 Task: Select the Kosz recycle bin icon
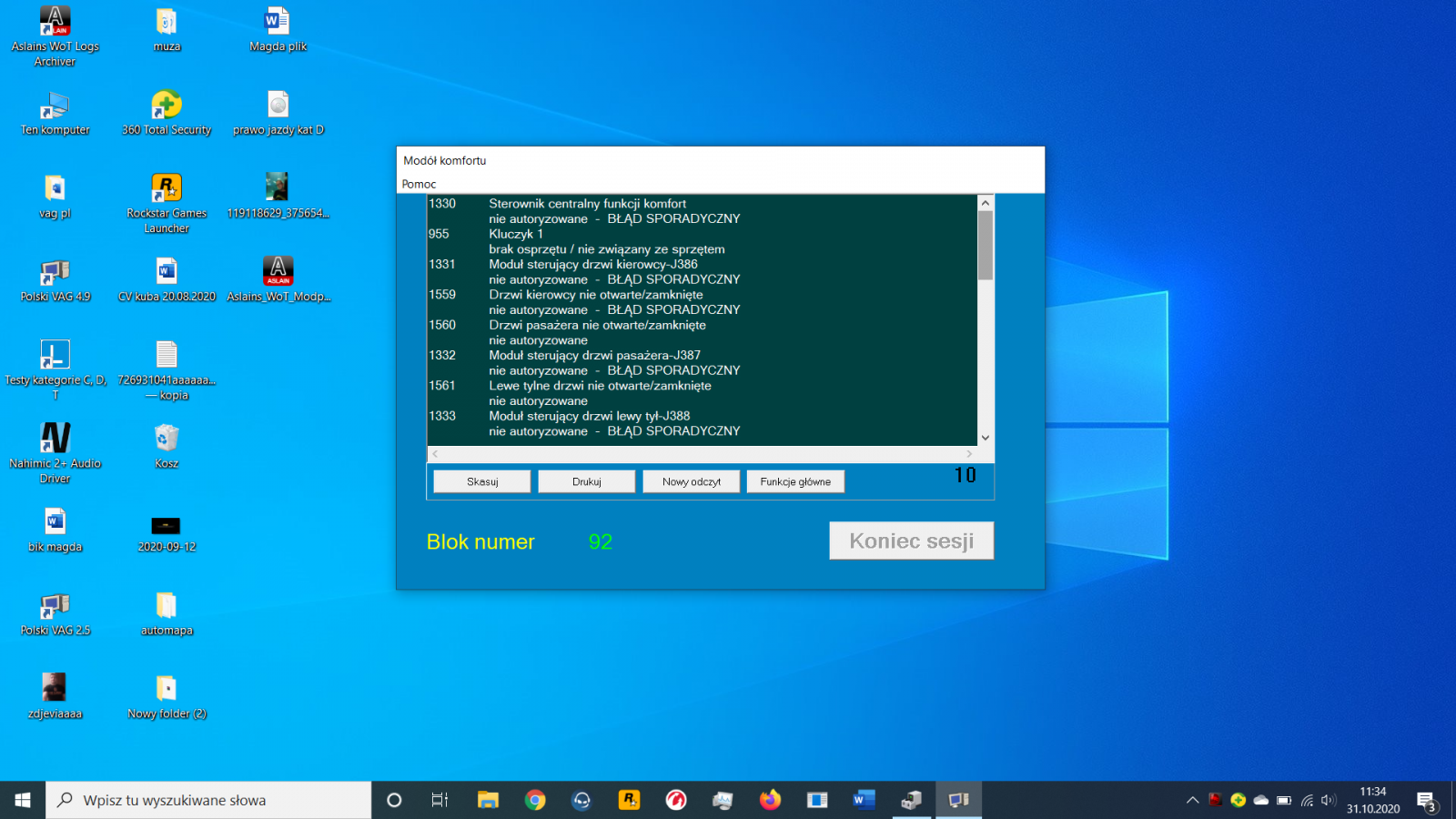(167, 447)
